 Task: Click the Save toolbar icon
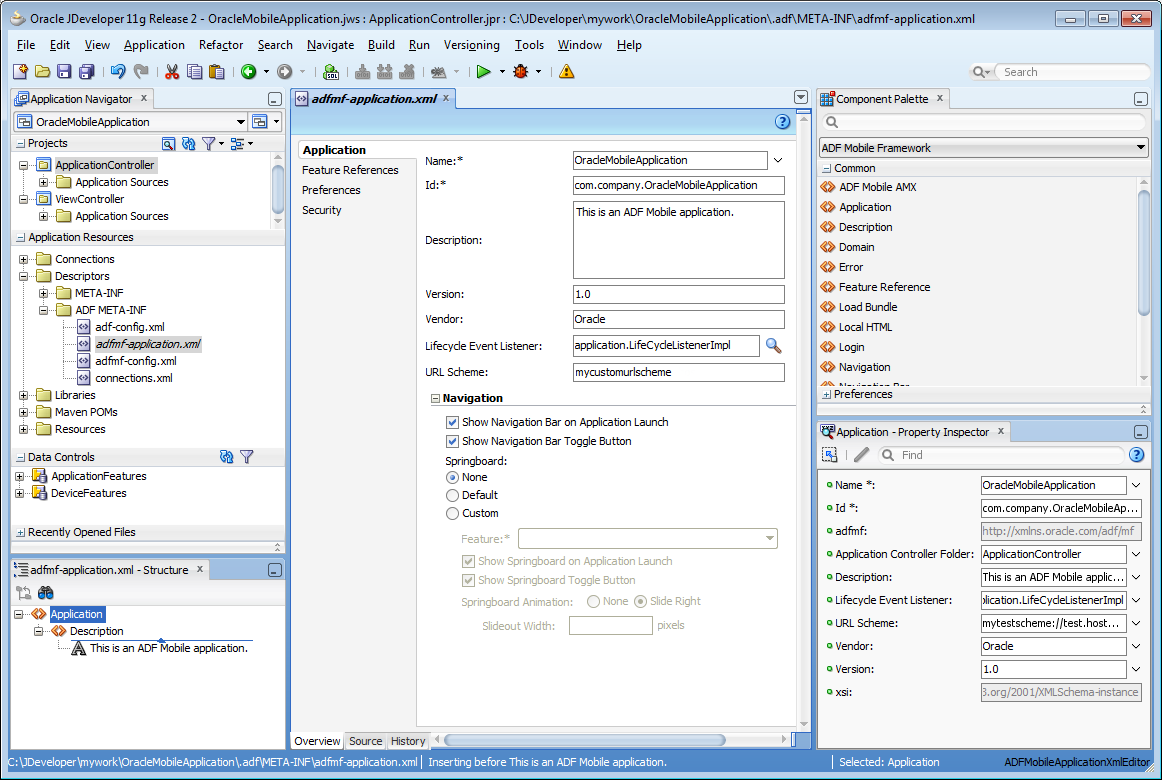[64, 72]
